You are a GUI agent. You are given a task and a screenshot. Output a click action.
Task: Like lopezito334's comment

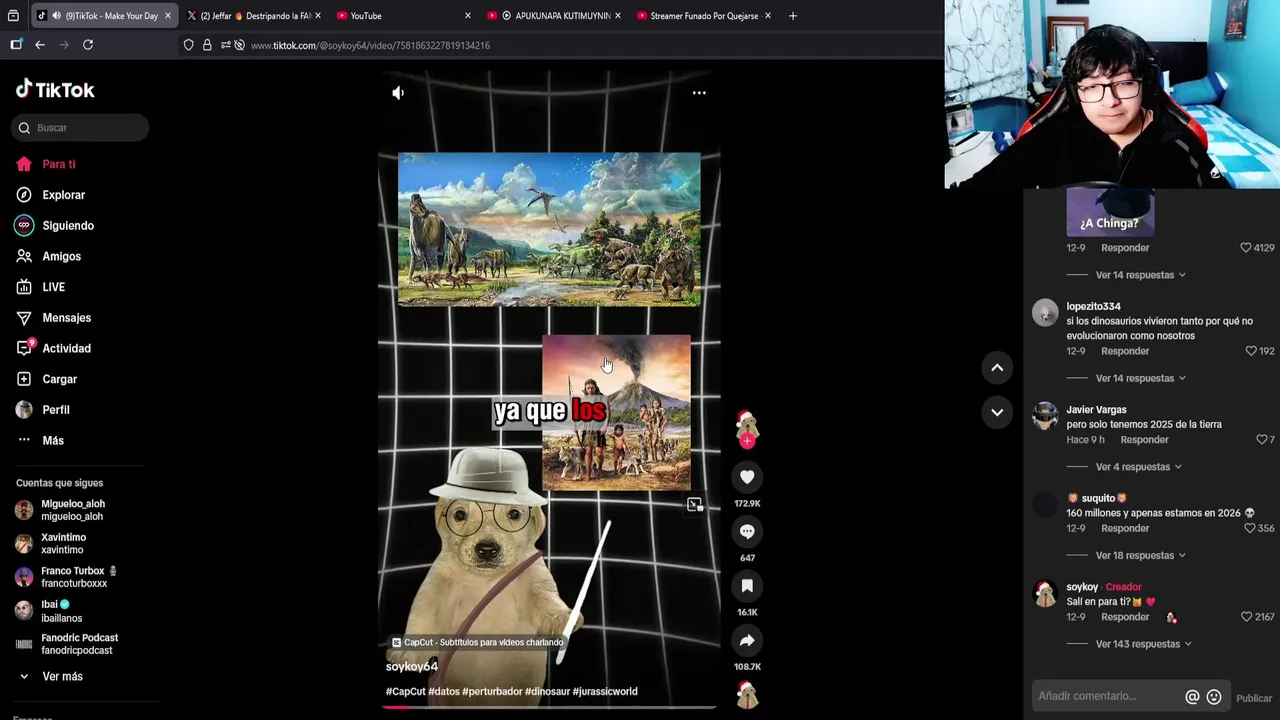coord(1251,351)
